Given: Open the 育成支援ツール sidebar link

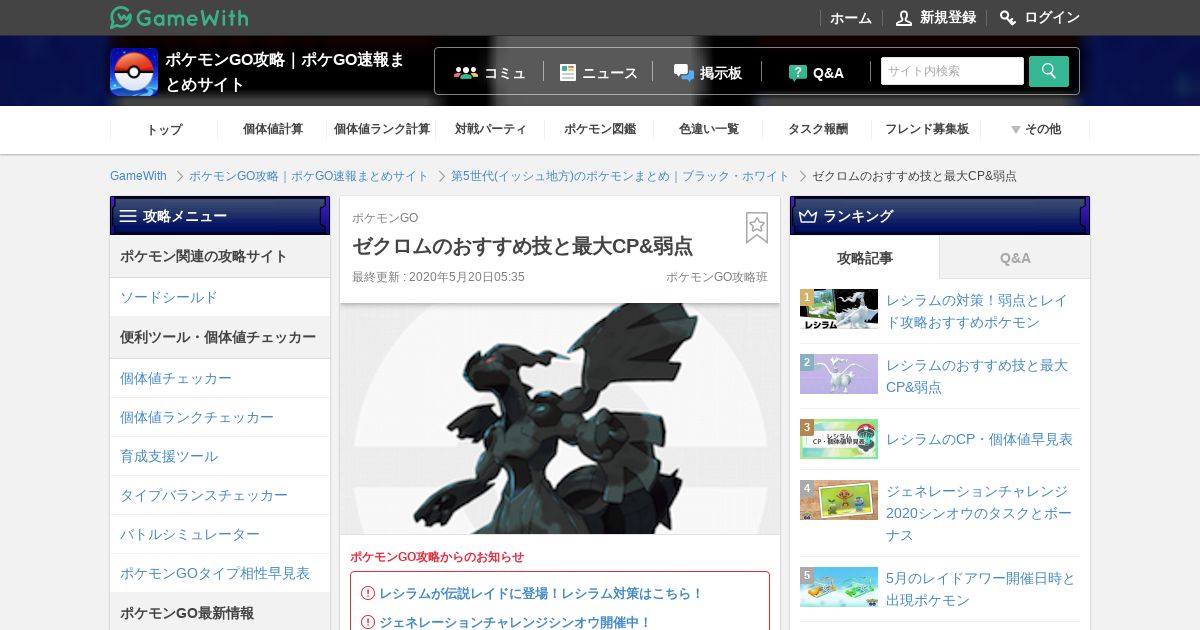Looking at the screenshot, I should [169, 456].
